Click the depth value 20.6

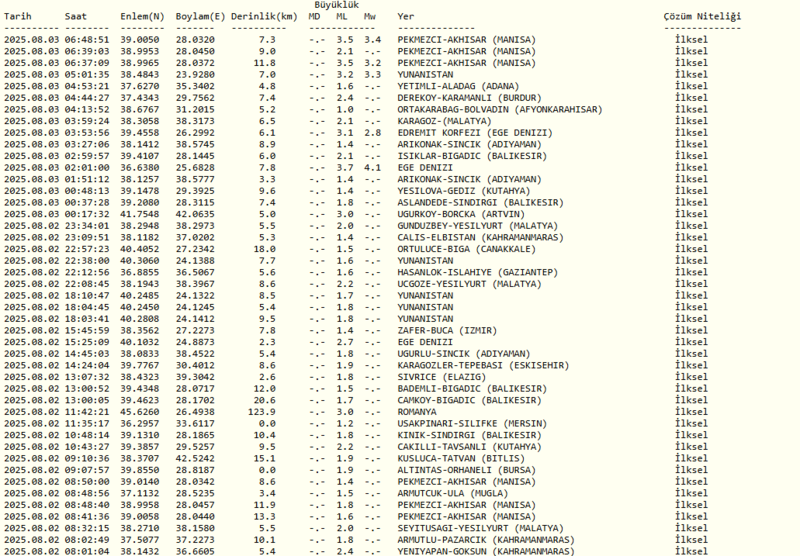tap(264, 401)
